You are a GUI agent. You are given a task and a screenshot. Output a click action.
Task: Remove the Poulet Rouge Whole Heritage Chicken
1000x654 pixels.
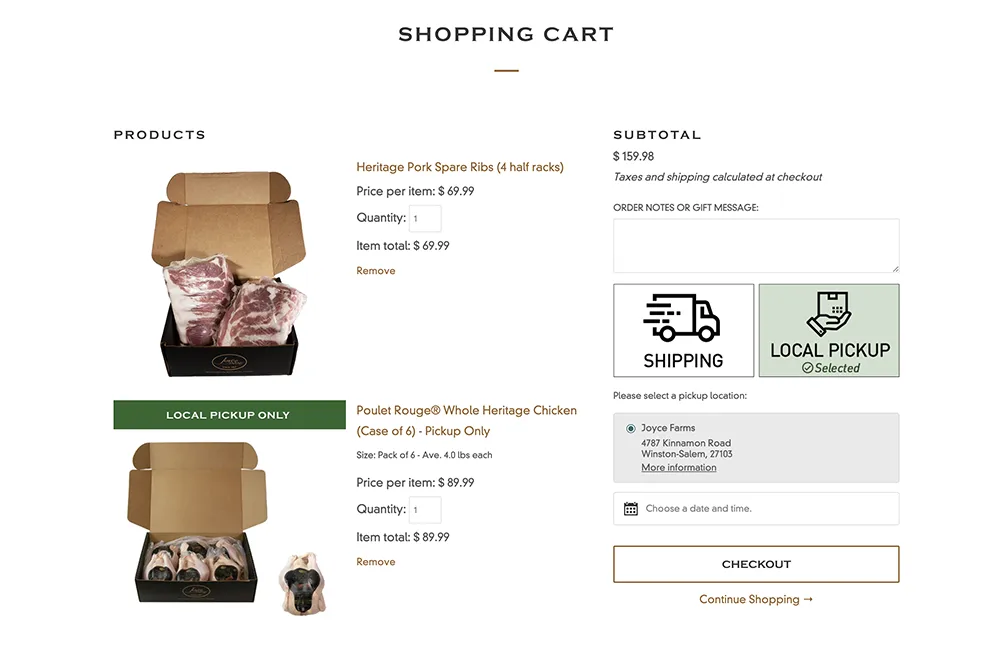375,561
